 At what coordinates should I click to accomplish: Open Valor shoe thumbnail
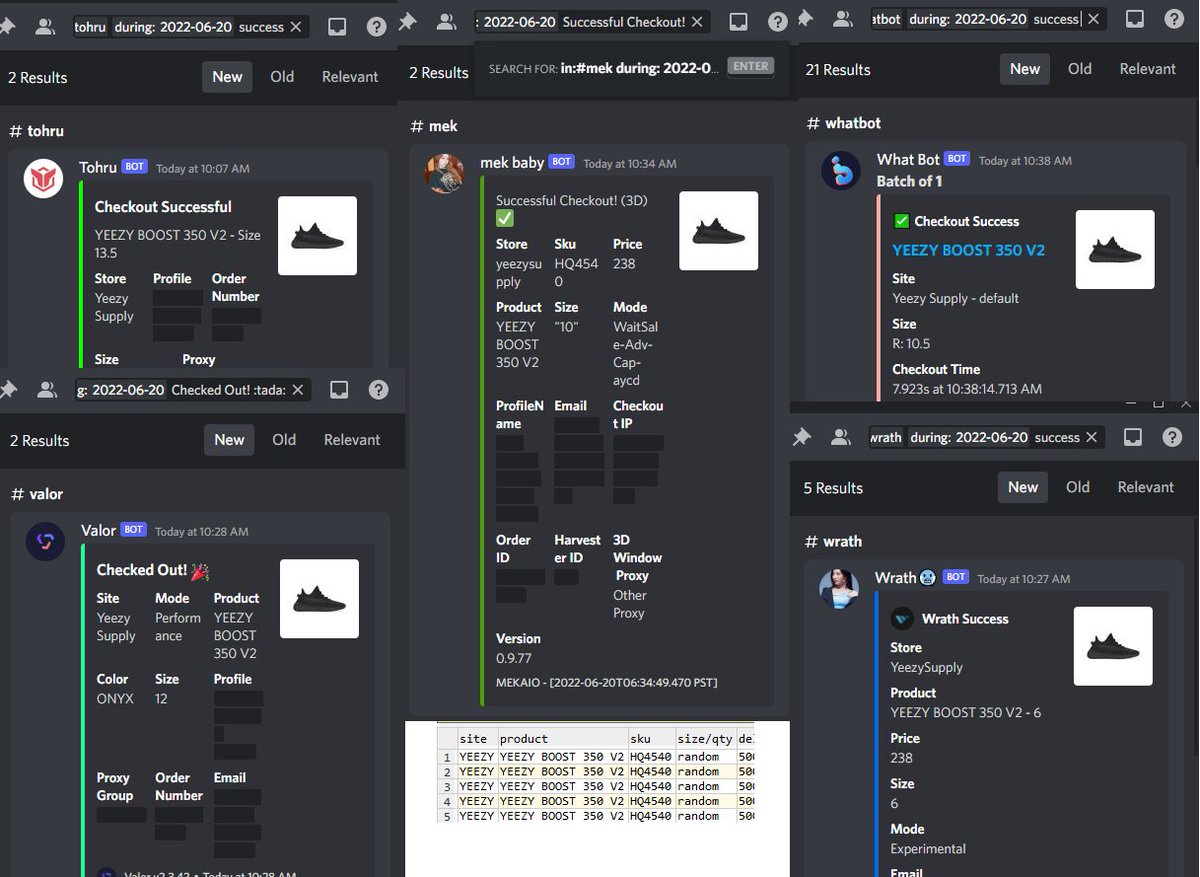(319, 598)
